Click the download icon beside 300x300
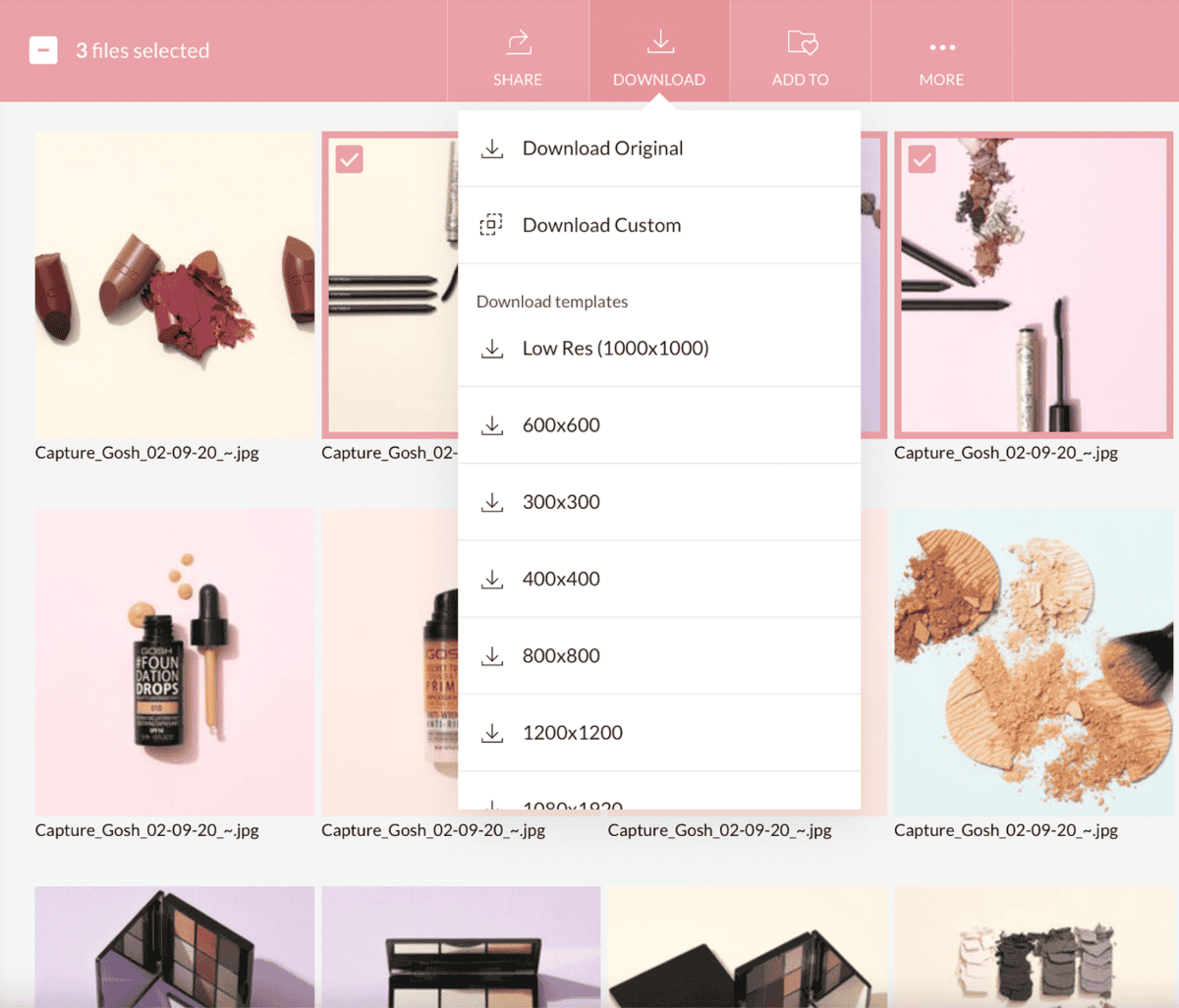 point(492,502)
